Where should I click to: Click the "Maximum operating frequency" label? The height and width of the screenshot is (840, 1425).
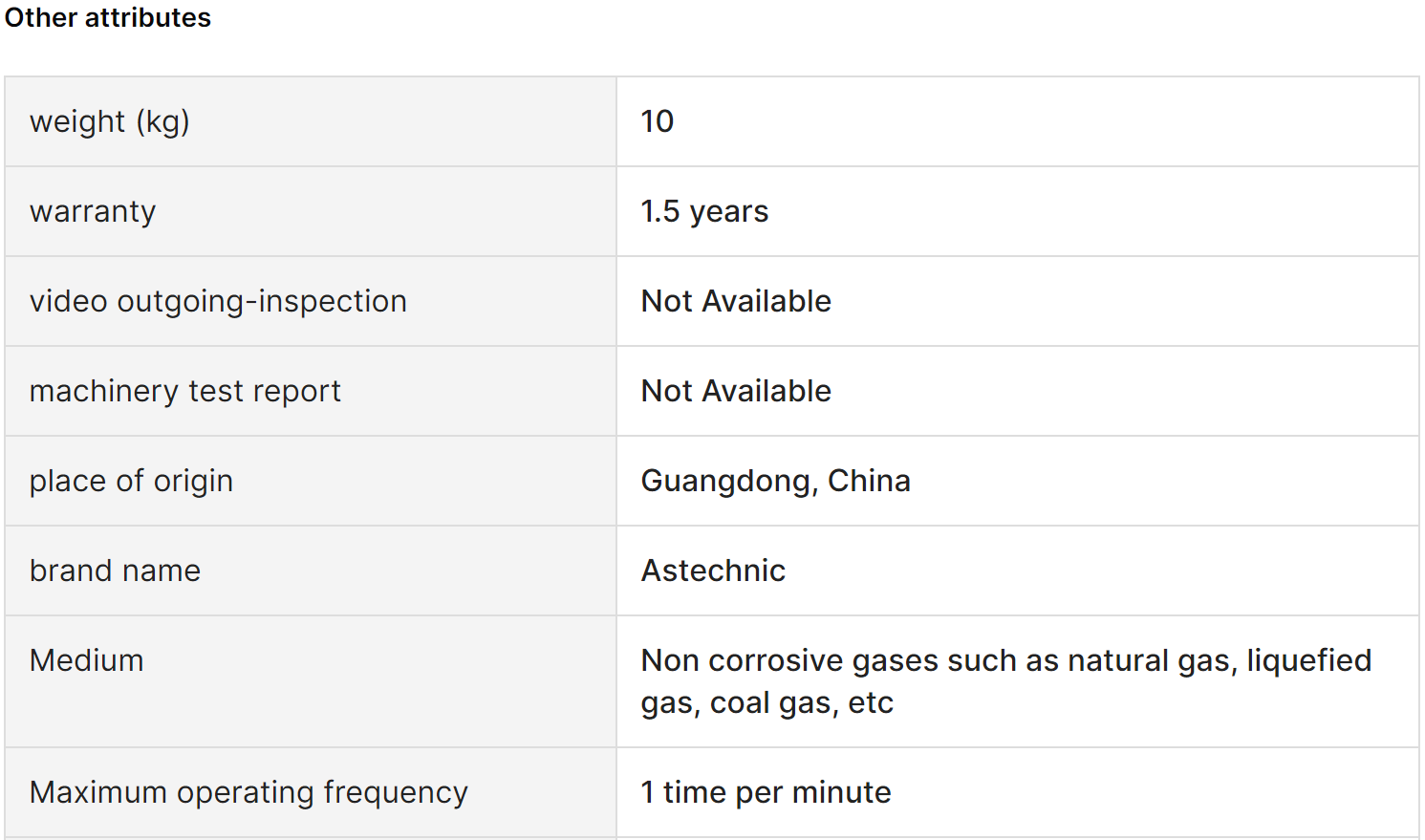(x=248, y=793)
